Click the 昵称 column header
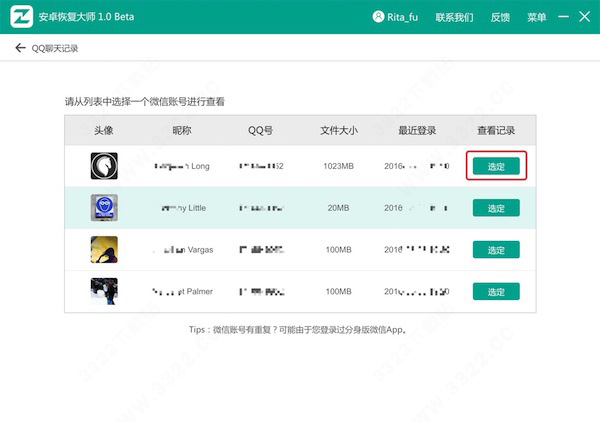Viewport: 600px width, 422px height. pyautogui.click(x=182, y=130)
